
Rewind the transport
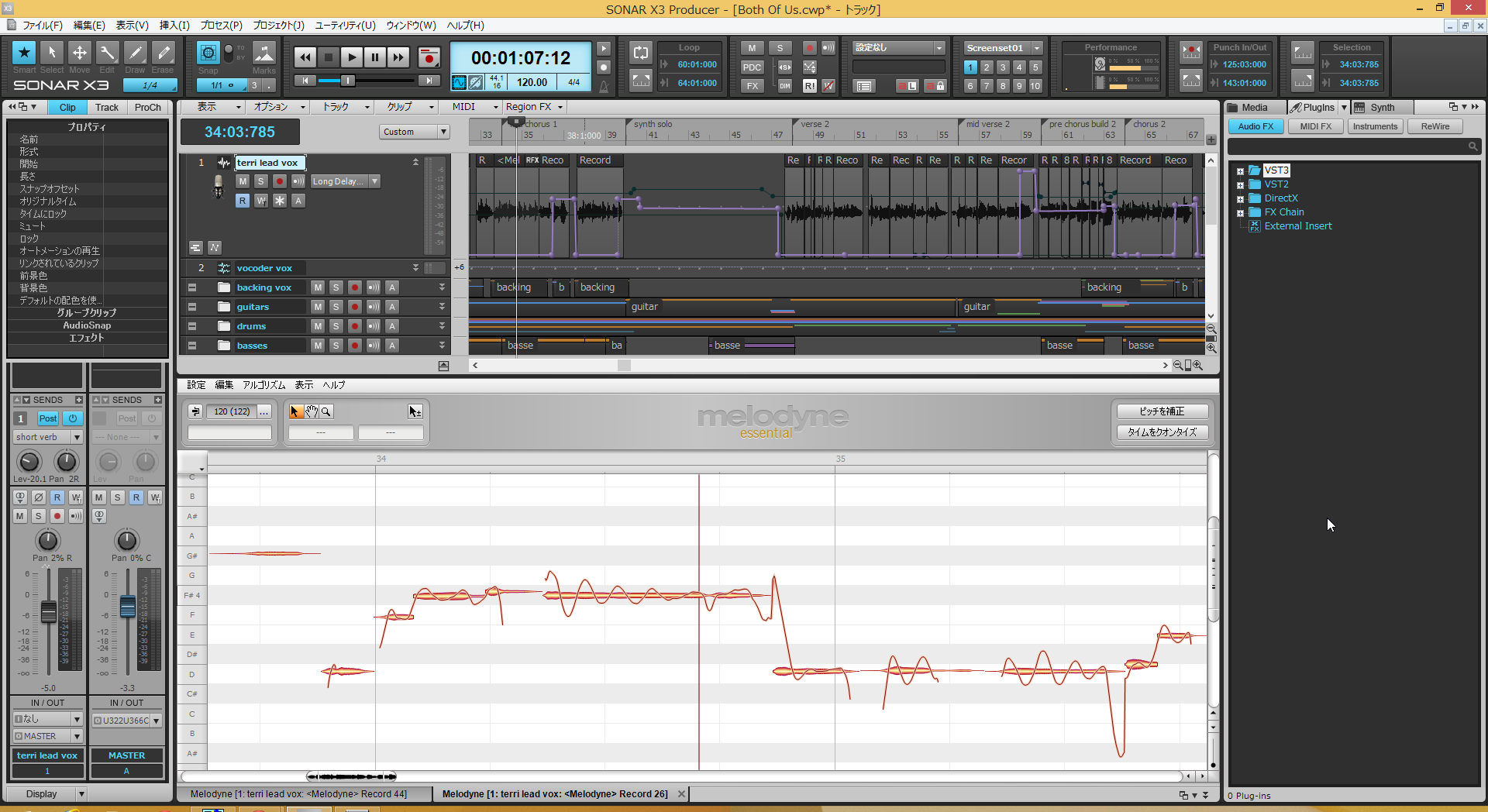[305, 57]
